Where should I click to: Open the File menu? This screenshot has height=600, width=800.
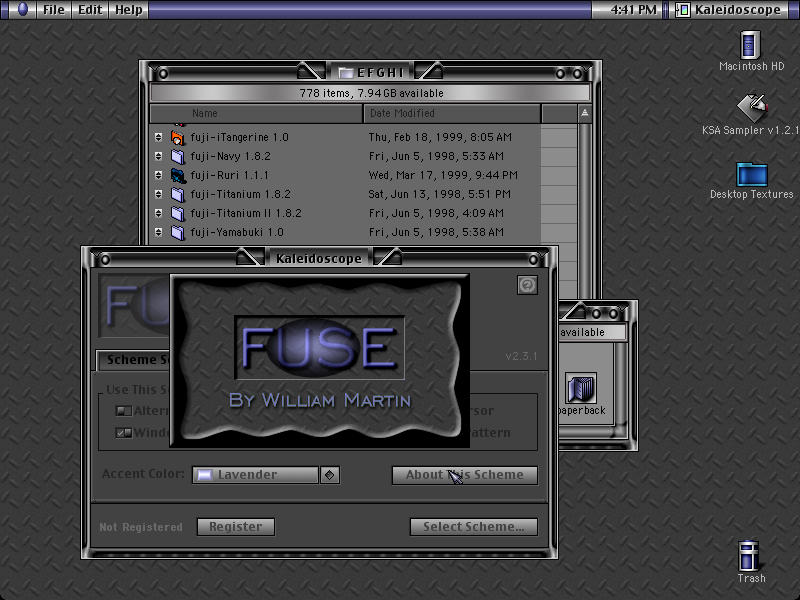[x=54, y=10]
